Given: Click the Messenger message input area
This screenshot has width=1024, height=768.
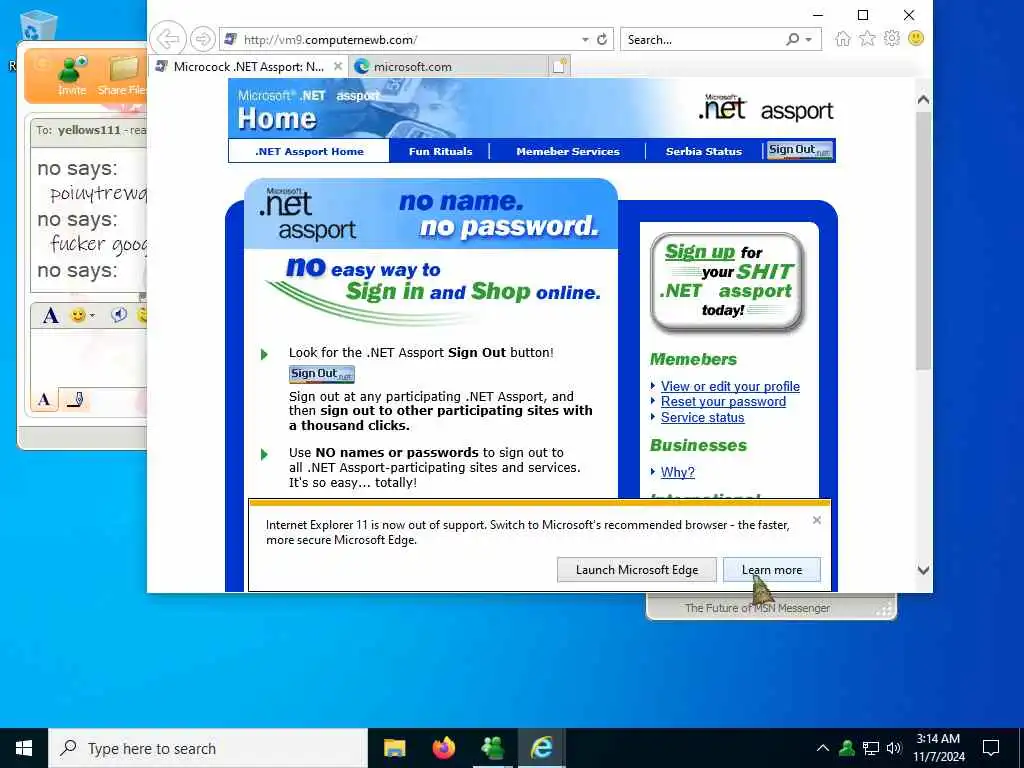Looking at the screenshot, I should pyautogui.click(x=89, y=358).
